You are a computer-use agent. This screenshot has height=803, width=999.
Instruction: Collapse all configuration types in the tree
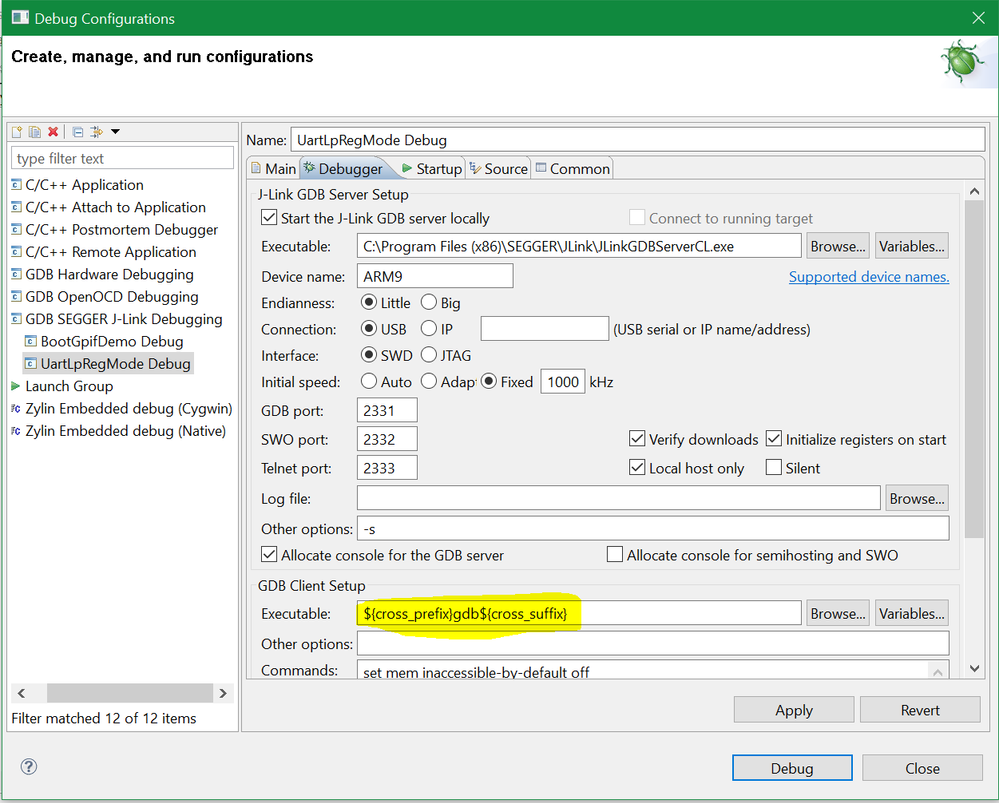click(78, 131)
